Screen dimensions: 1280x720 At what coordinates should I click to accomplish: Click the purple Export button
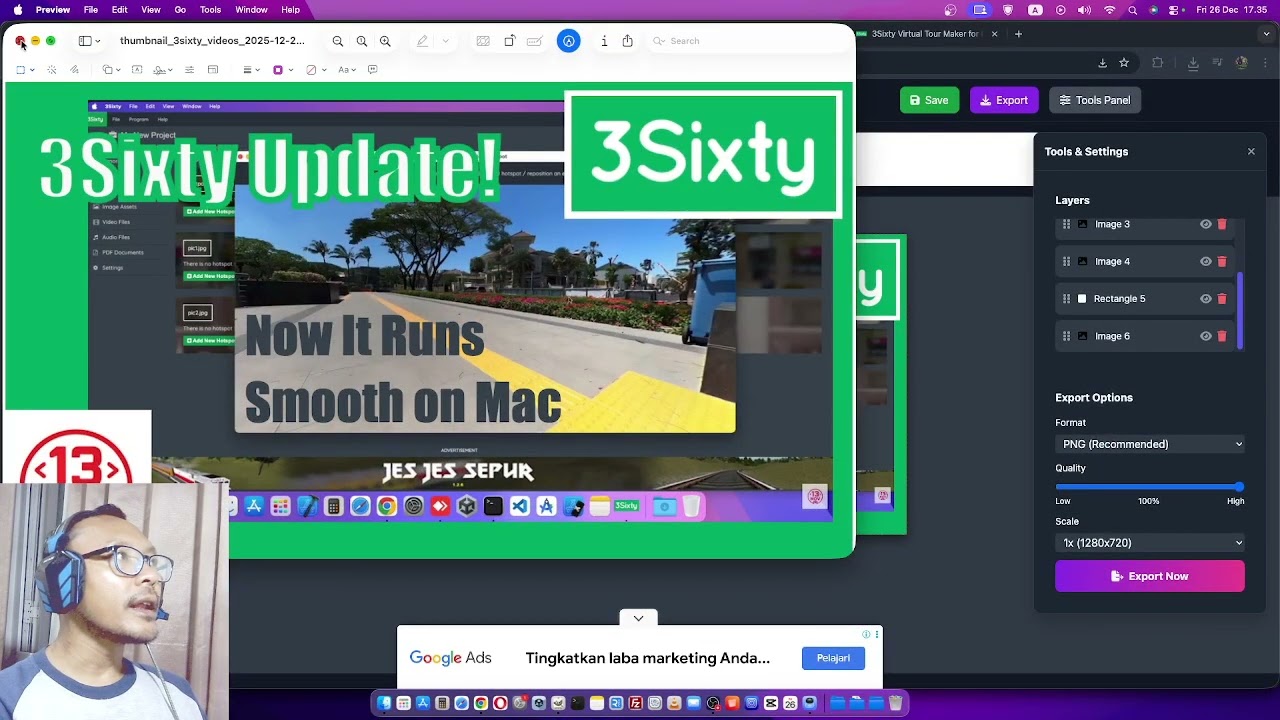click(1004, 100)
